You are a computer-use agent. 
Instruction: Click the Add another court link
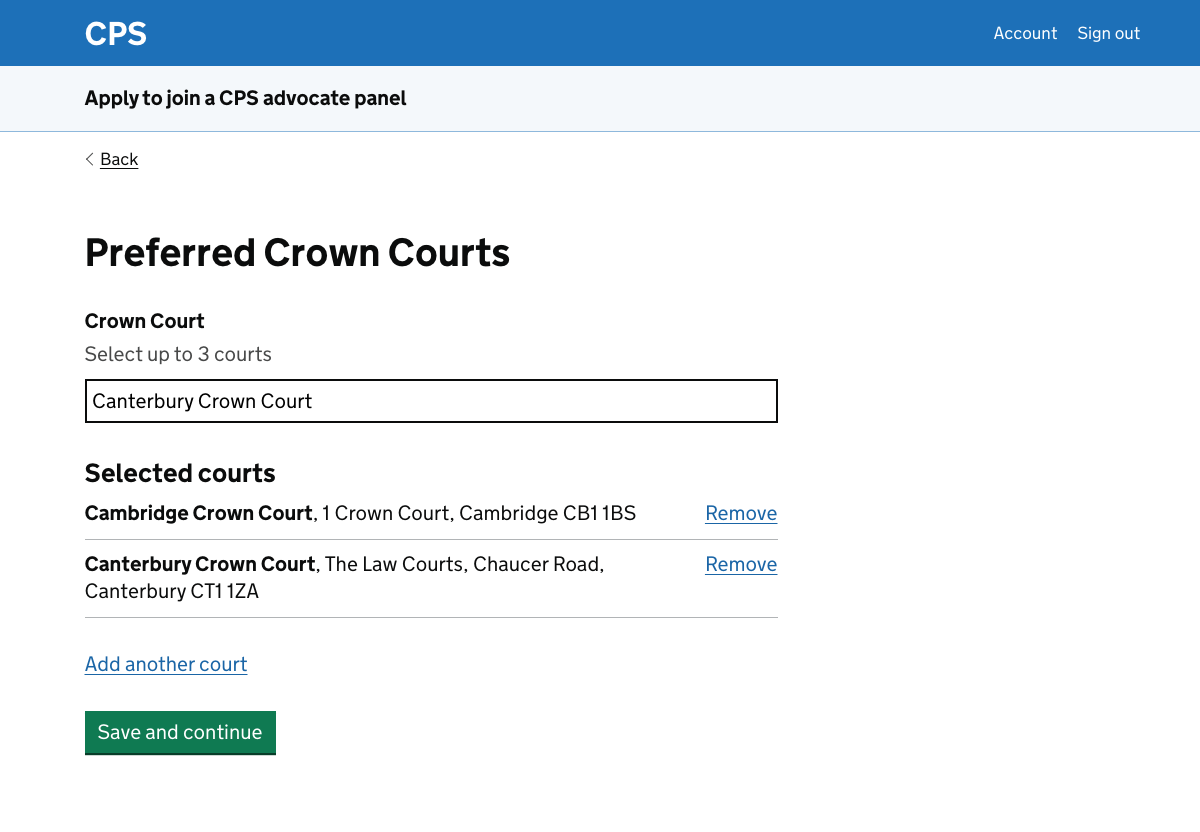(165, 664)
